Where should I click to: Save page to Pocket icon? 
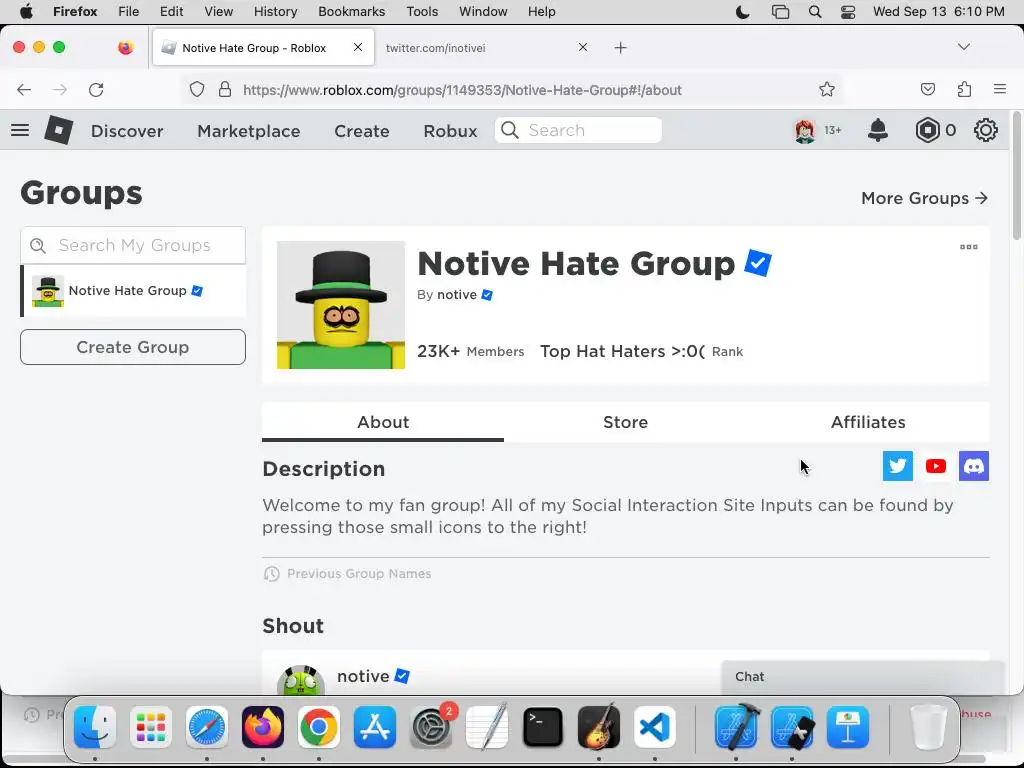927,89
